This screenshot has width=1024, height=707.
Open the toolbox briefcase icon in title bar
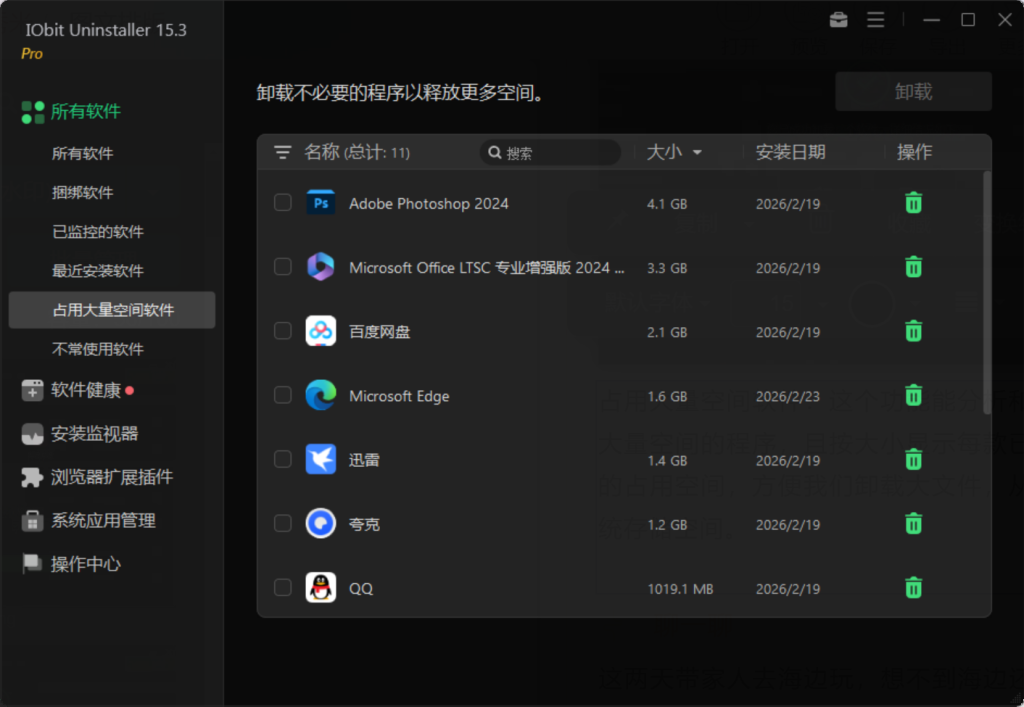tap(839, 20)
